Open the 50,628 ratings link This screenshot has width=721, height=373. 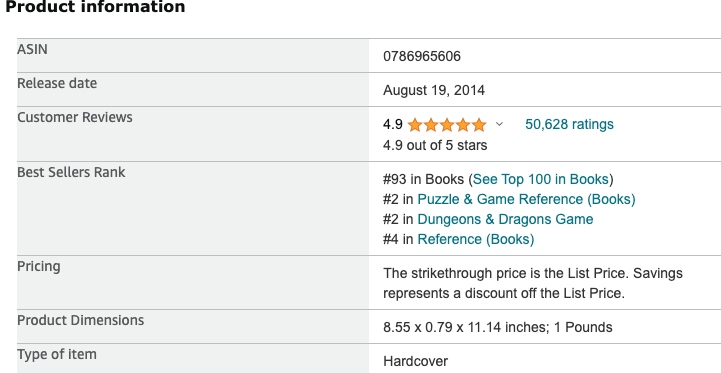click(x=569, y=124)
